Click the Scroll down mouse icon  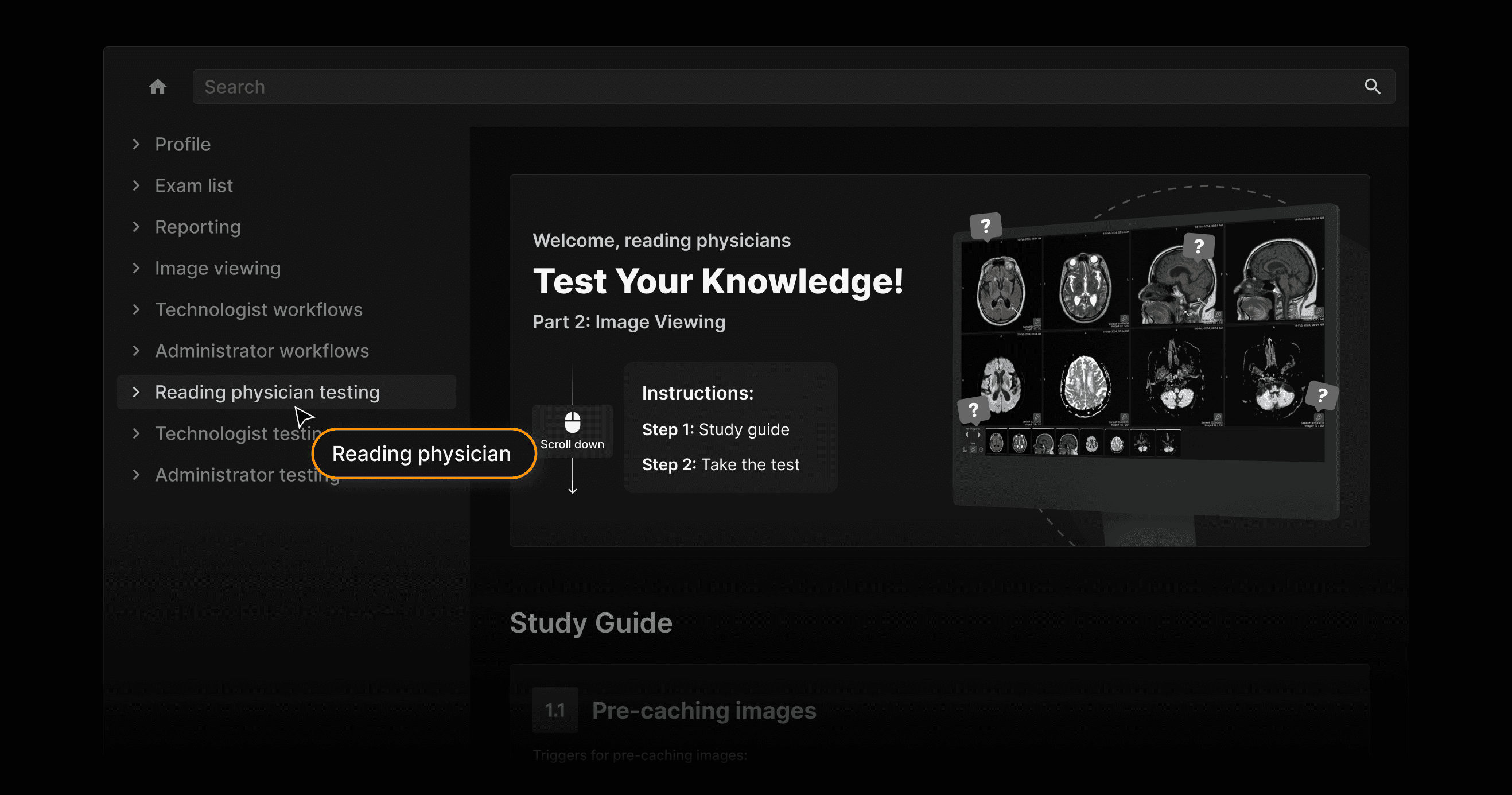(x=572, y=422)
